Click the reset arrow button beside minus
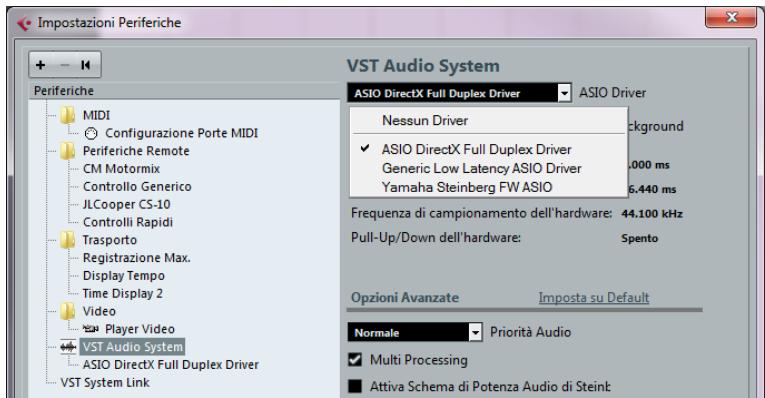The height and width of the screenshot is (398, 765). coord(86,65)
